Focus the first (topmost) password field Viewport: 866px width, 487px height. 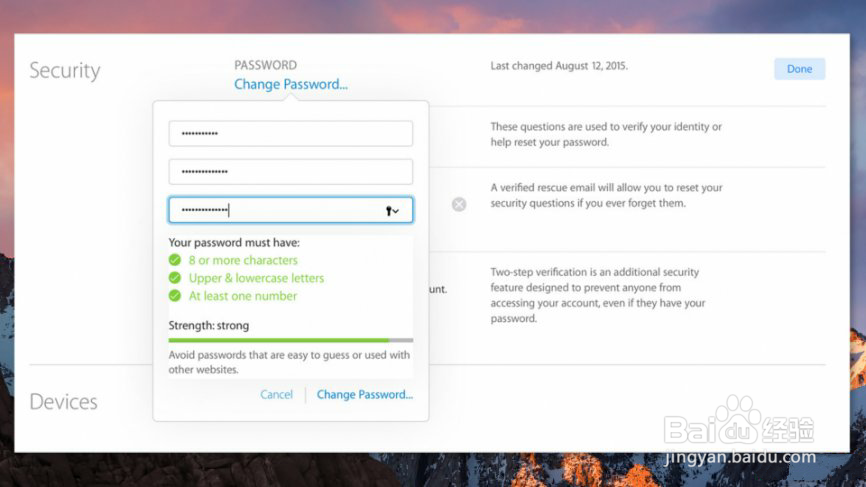[290, 134]
